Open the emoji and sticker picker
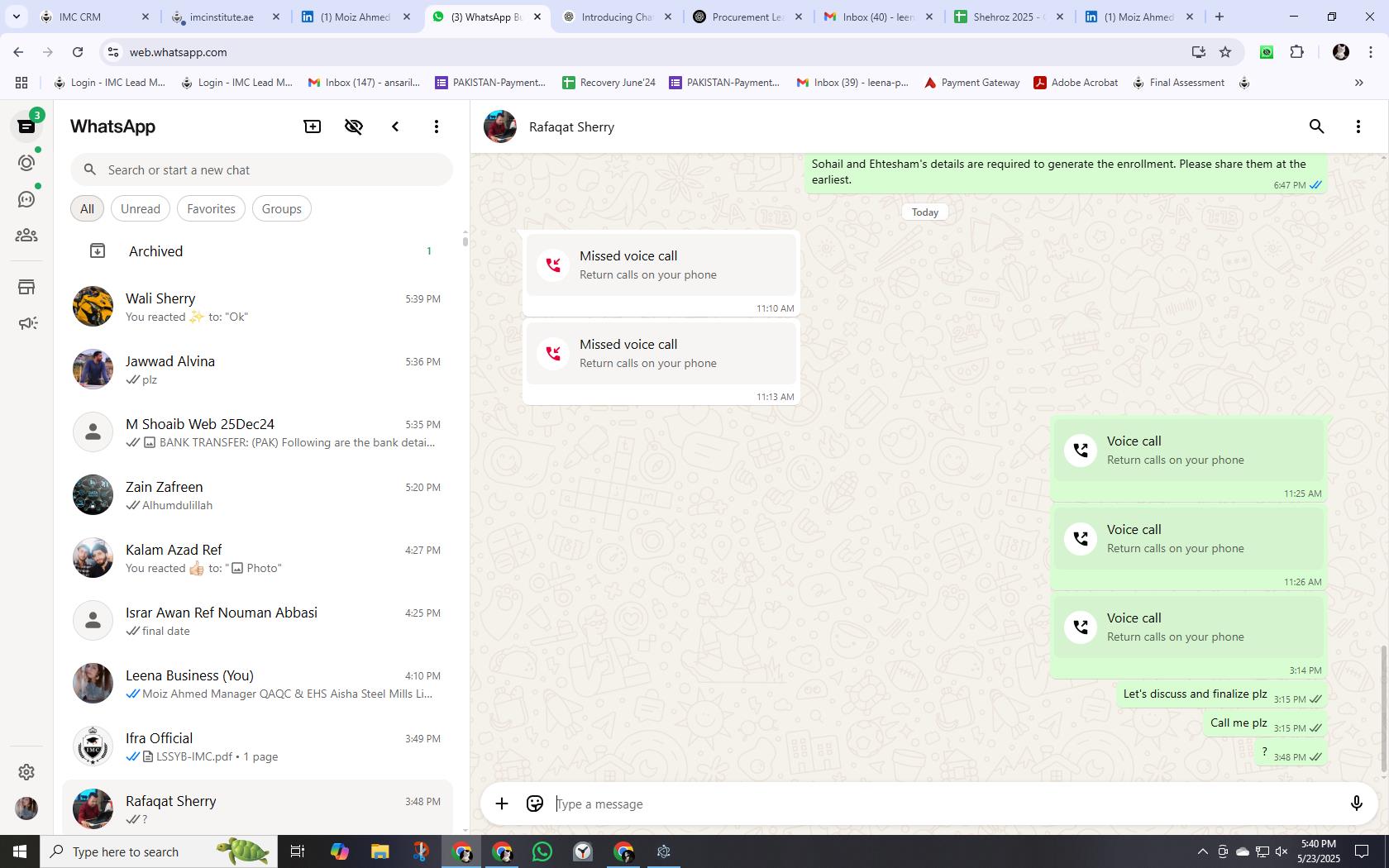The height and width of the screenshot is (868, 1389). coord(535,804)
